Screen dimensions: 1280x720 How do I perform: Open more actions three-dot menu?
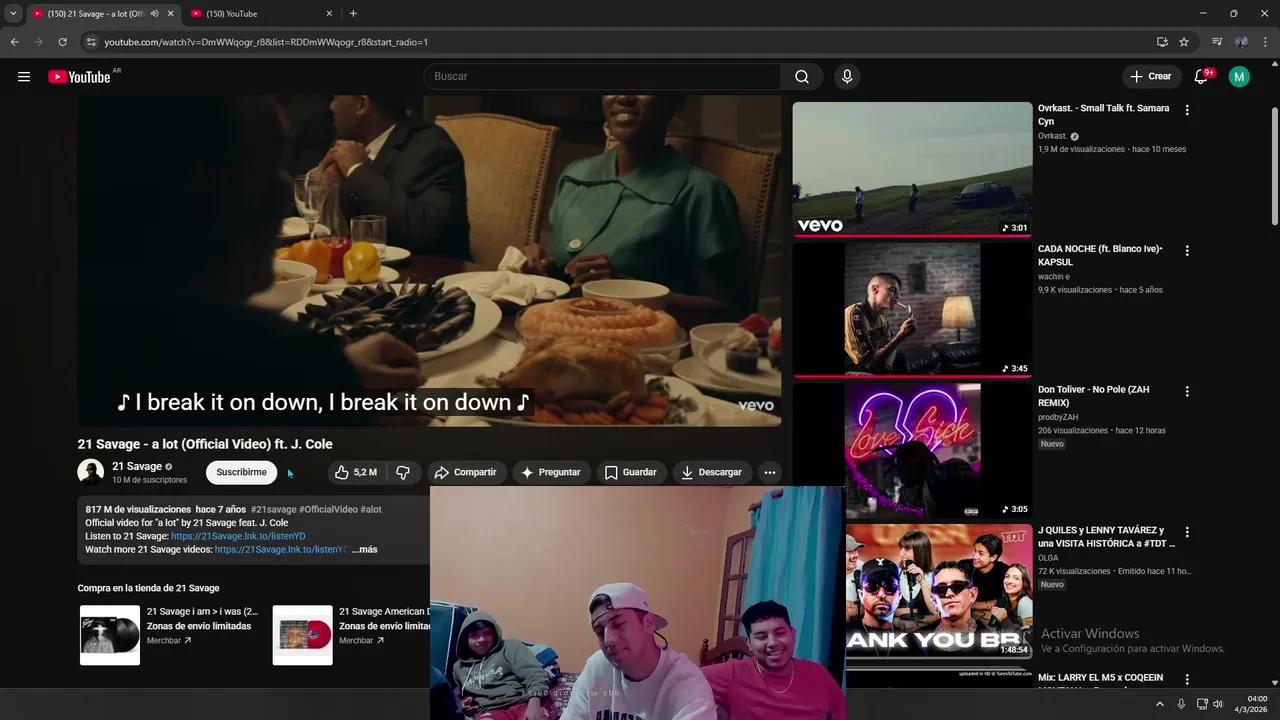coord(769,472)
